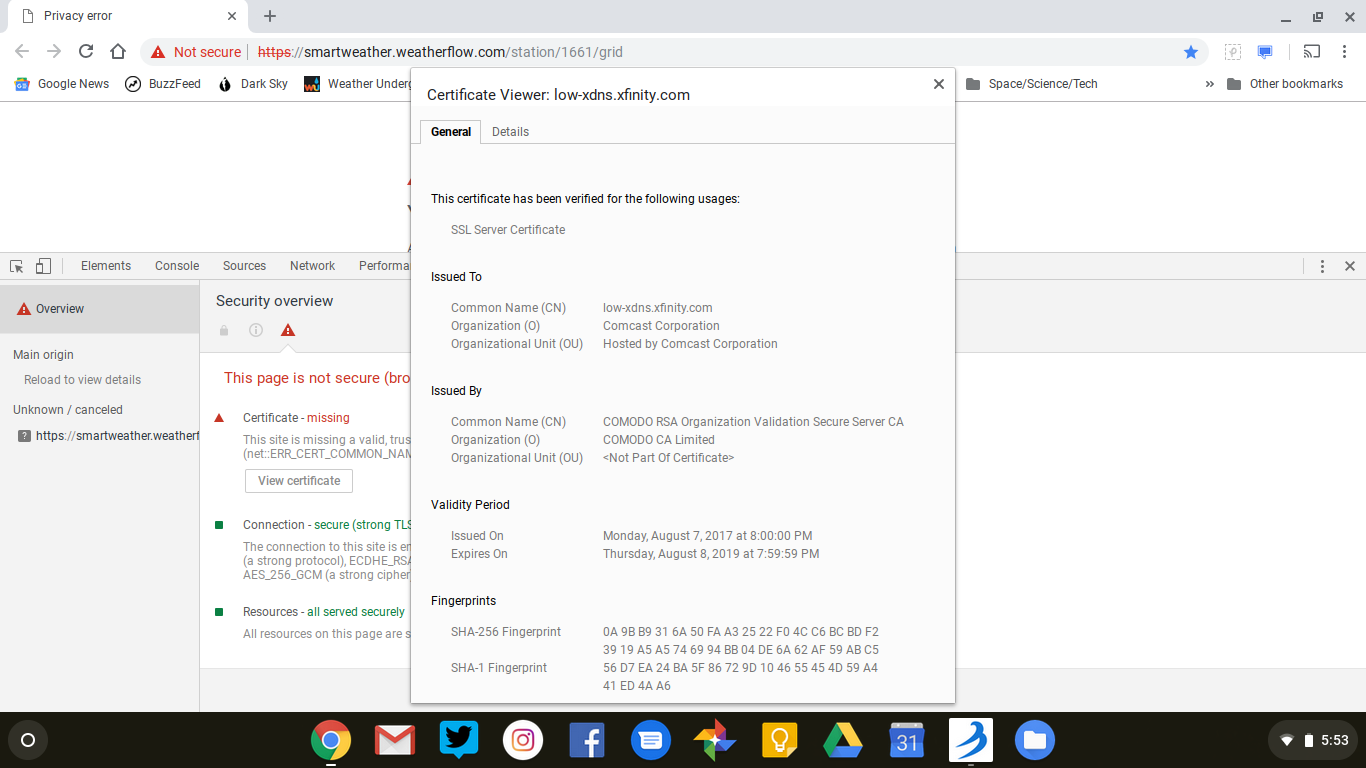Switch to the Details tab in Certificate Viewer
The width and height of the screenshot is (1366, 768).
click(510, 132)
